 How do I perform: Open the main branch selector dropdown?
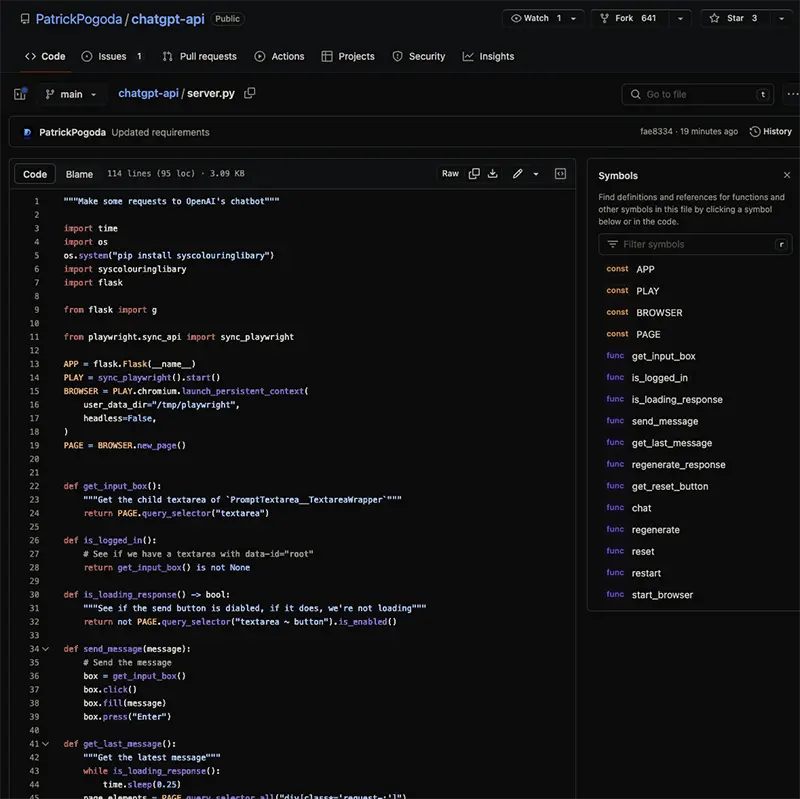click(x=71, y=94)
